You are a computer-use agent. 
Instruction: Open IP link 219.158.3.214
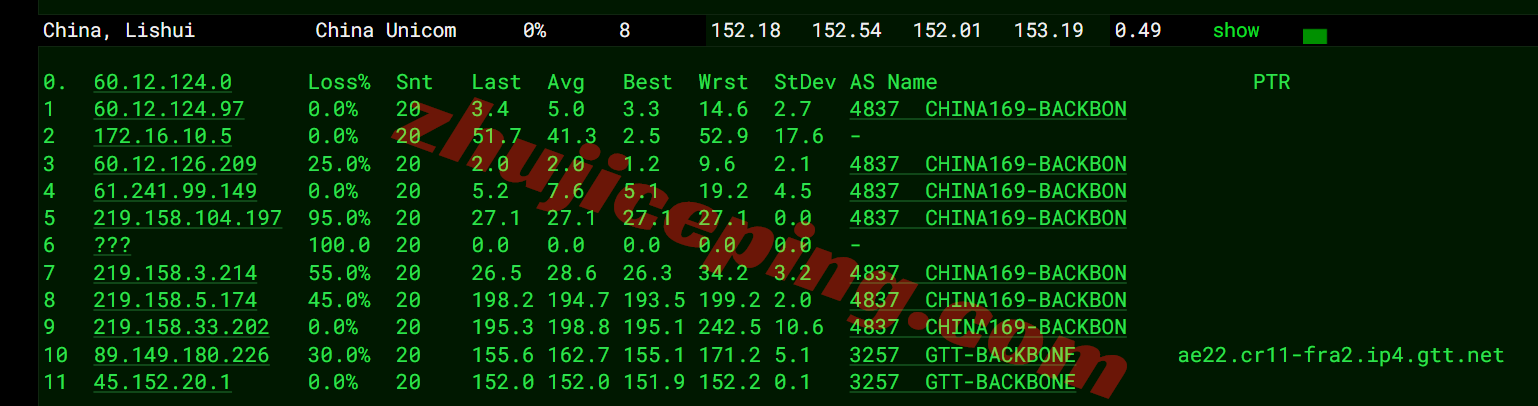click(175, 273)
